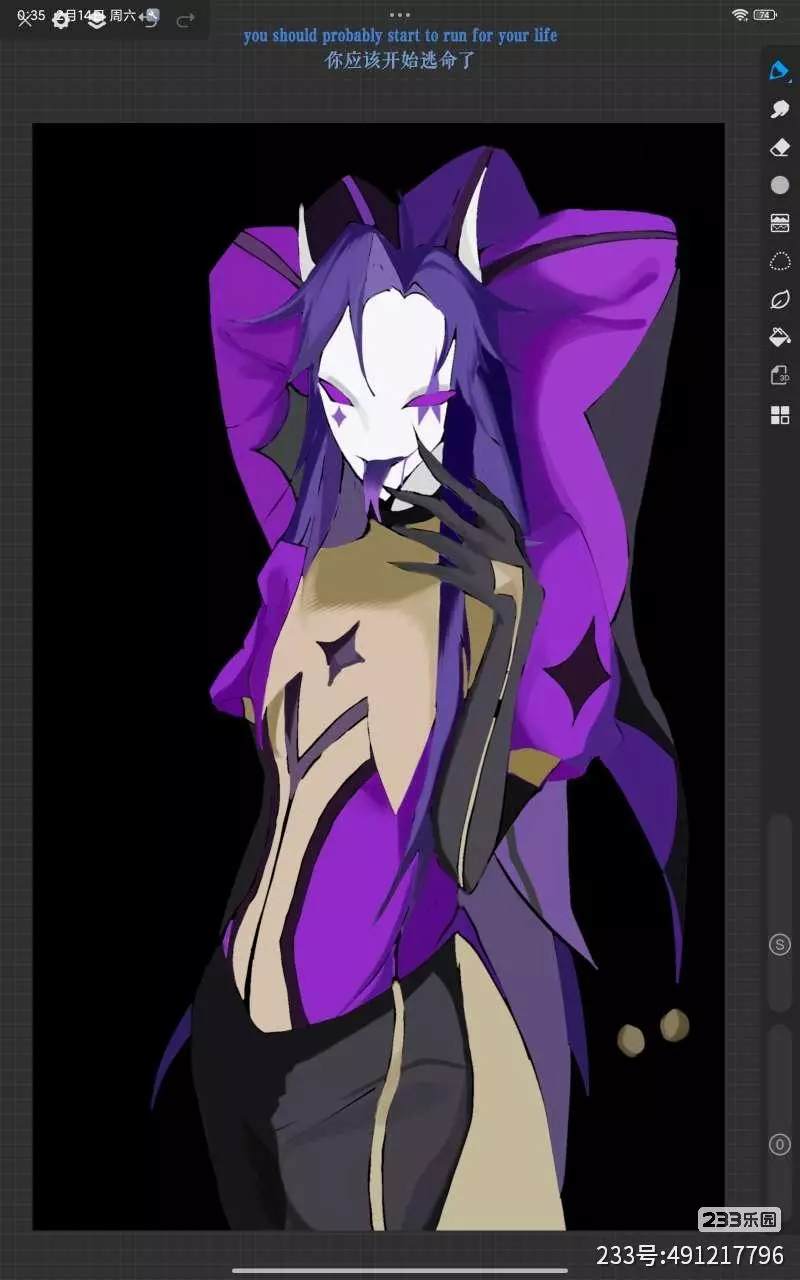Open the 3D model file tool

point(780,376)
